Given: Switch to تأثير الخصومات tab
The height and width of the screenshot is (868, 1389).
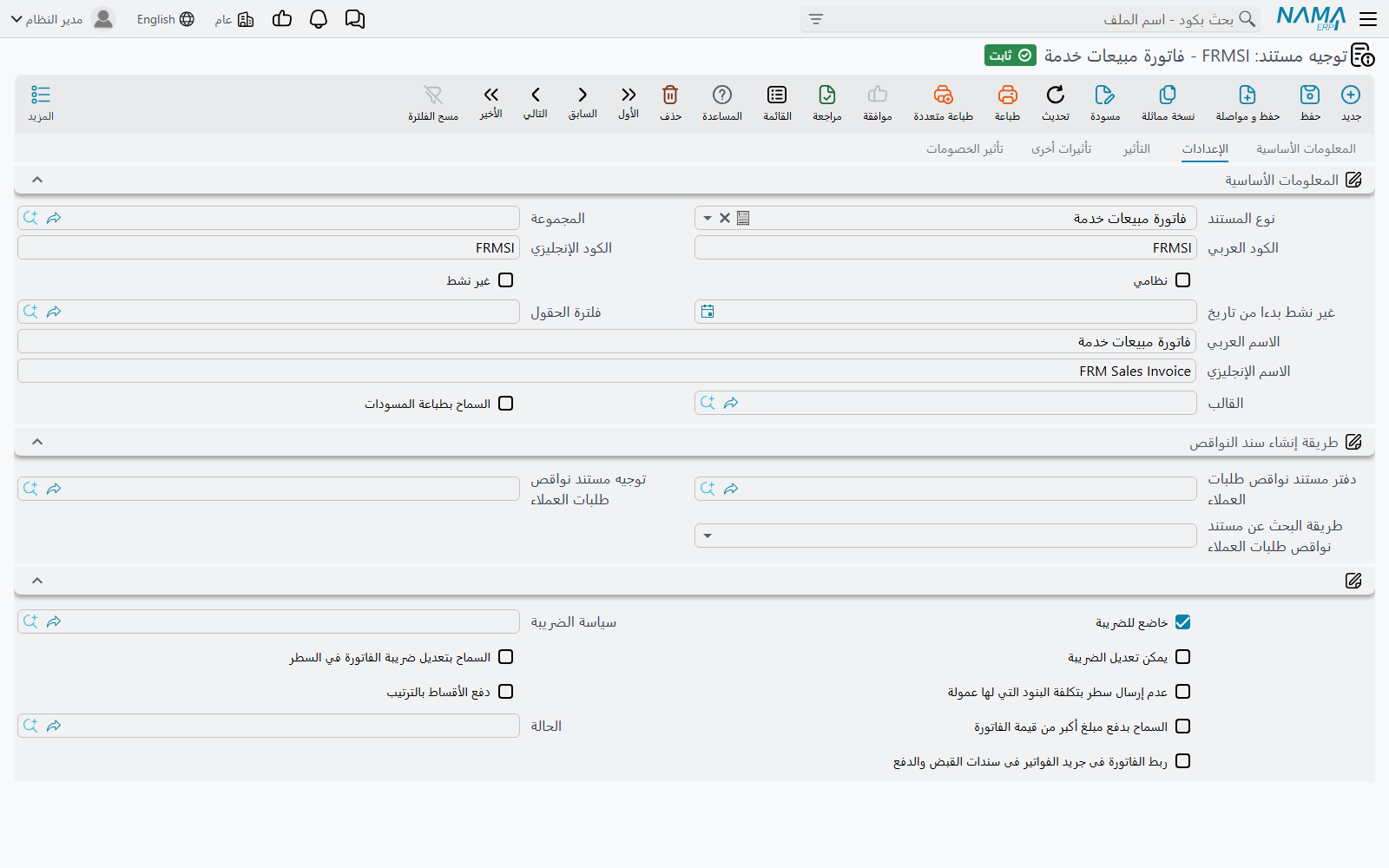Looking at the screenshot, I should click(964, 148).
